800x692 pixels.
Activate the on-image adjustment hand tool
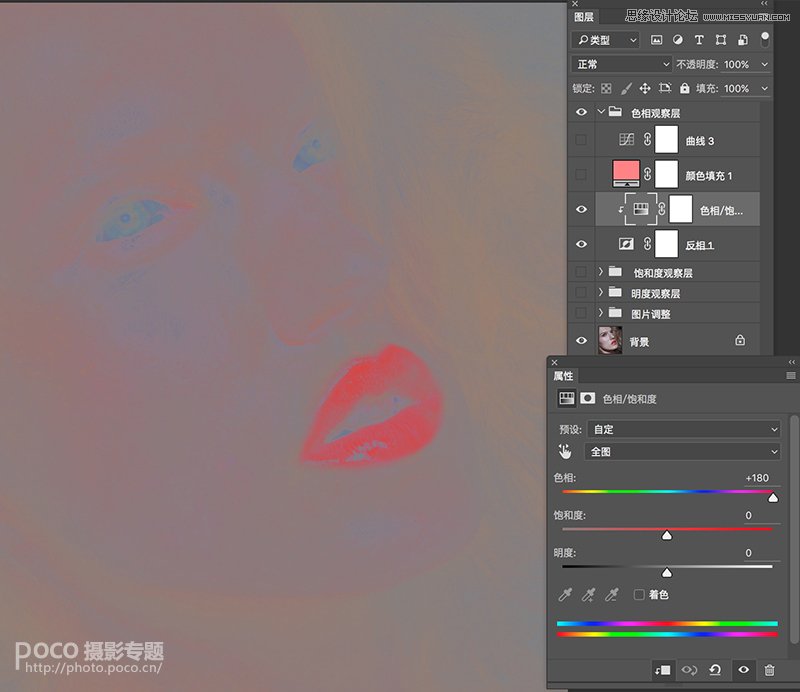point(565,452)
